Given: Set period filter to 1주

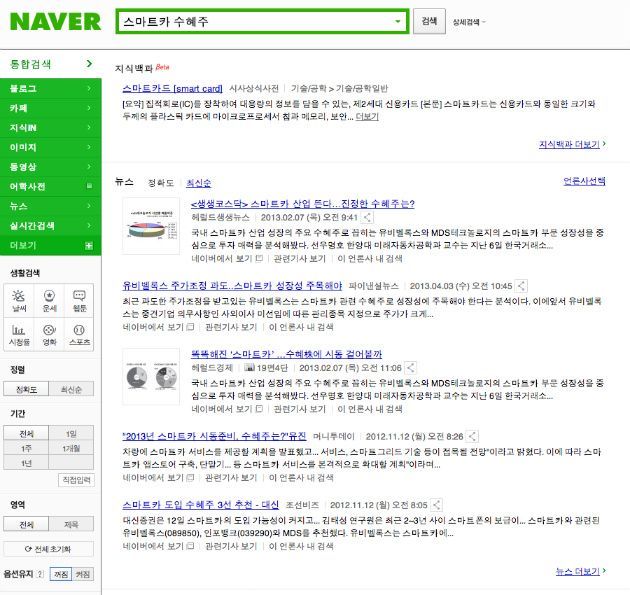Looking at the screenshot, I should click(x=26, y=448).
